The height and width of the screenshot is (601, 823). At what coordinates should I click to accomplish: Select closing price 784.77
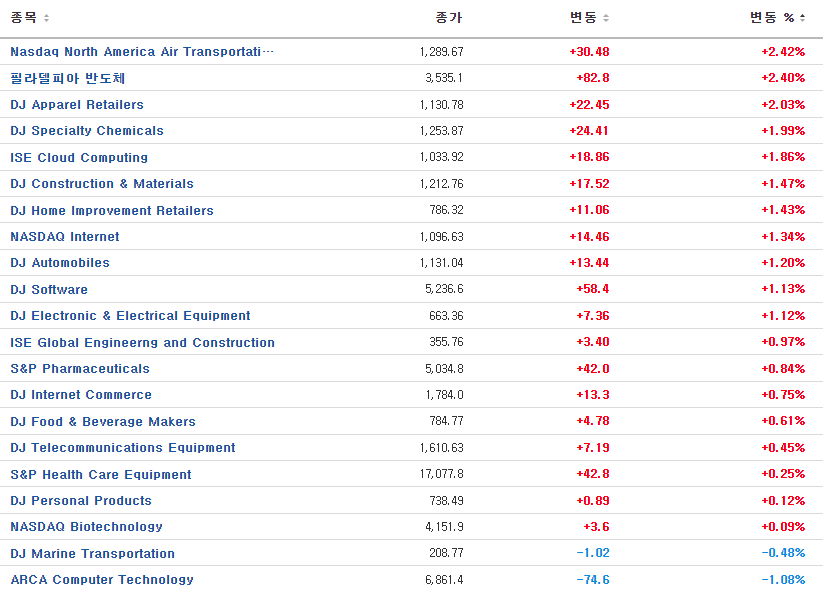pos(447,421)
